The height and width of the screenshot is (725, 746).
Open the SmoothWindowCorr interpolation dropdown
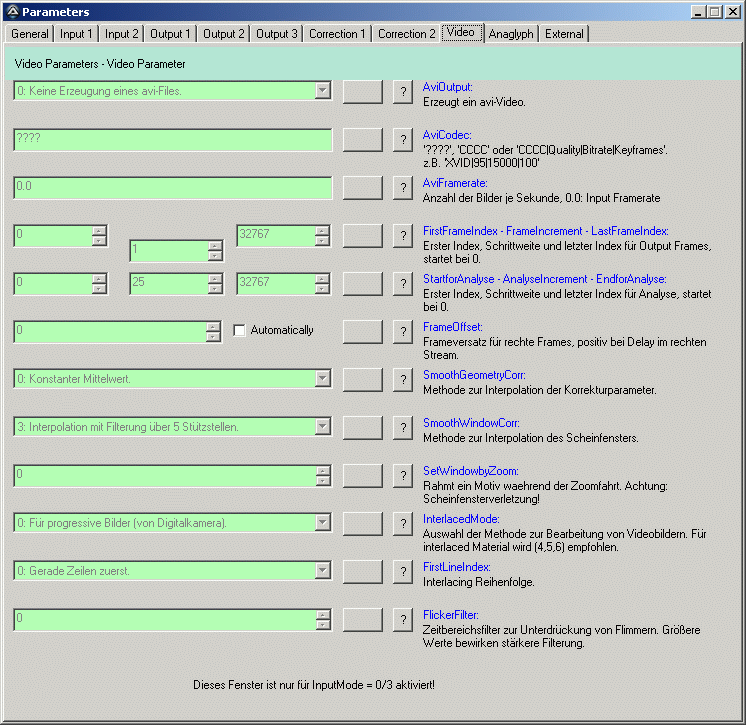(322, 427)
